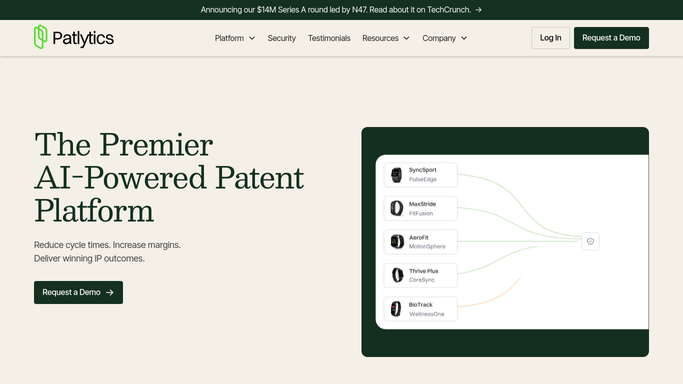Click Request a Demo in the header
The width and height of the screenshot is (683, 384).
point(611,38)
